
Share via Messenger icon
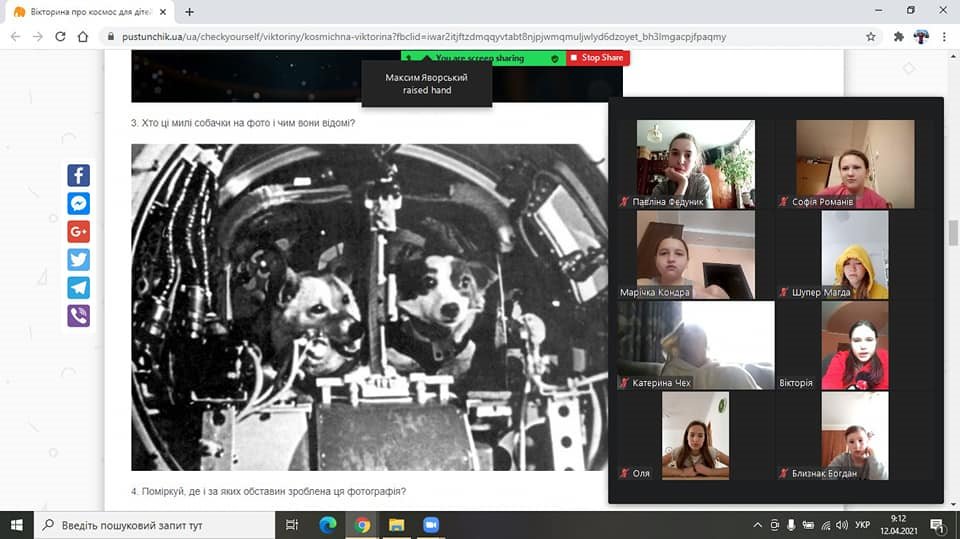coord(78,203)
